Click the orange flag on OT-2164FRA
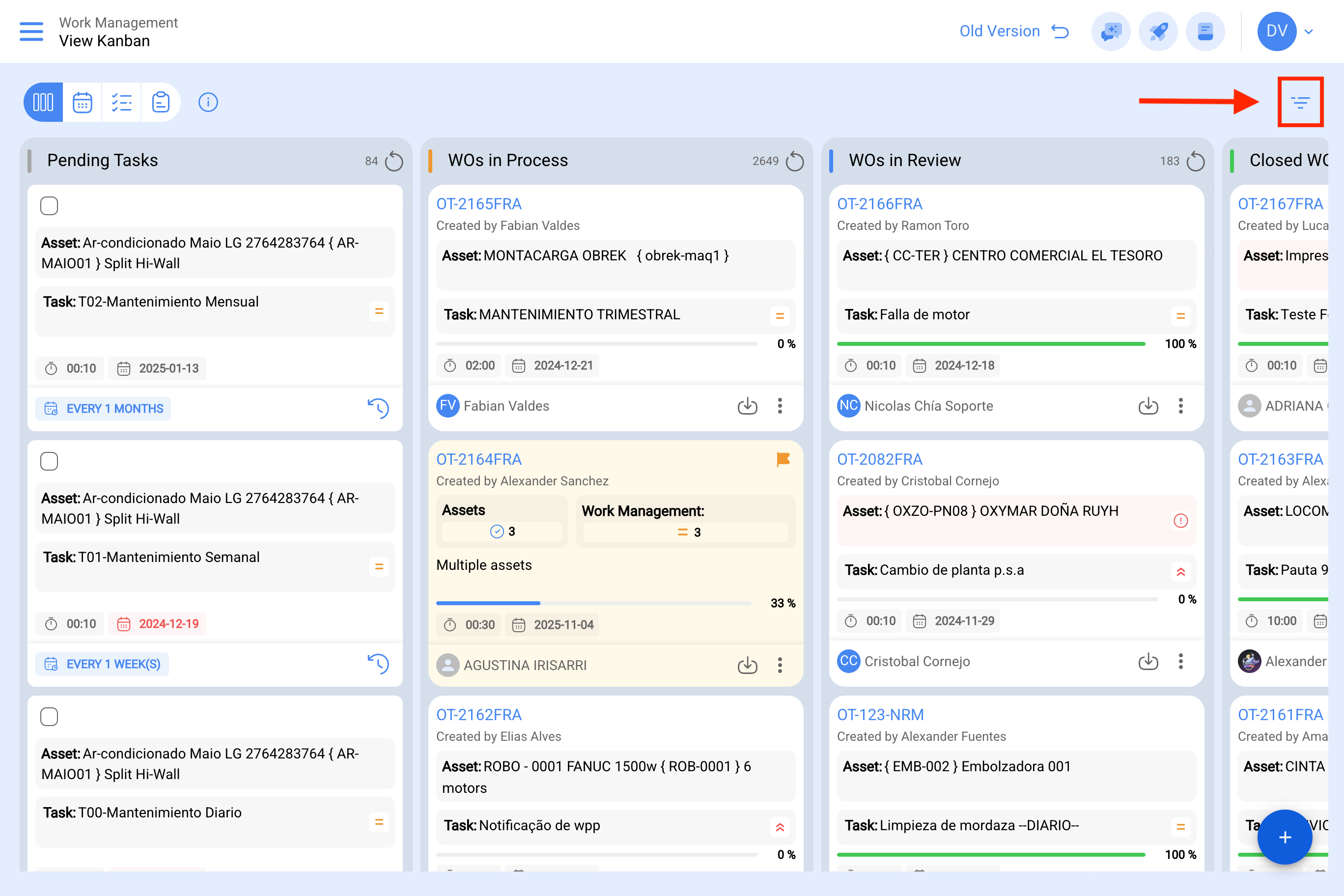Viewport: 1344px width, 896px height. click(784, 459)
